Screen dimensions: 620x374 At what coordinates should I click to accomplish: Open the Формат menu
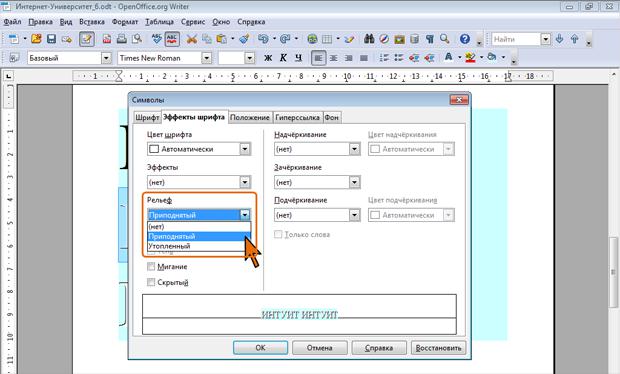click(125, 22)
